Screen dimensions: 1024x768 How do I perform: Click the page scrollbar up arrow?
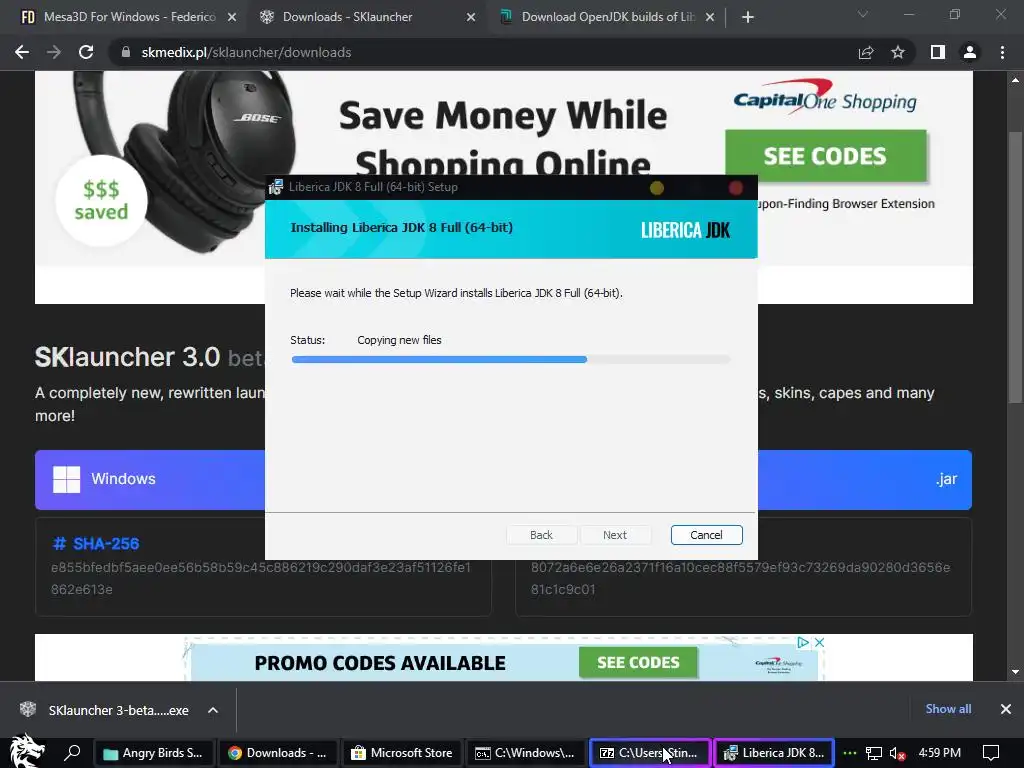[x=1015, y=80]
